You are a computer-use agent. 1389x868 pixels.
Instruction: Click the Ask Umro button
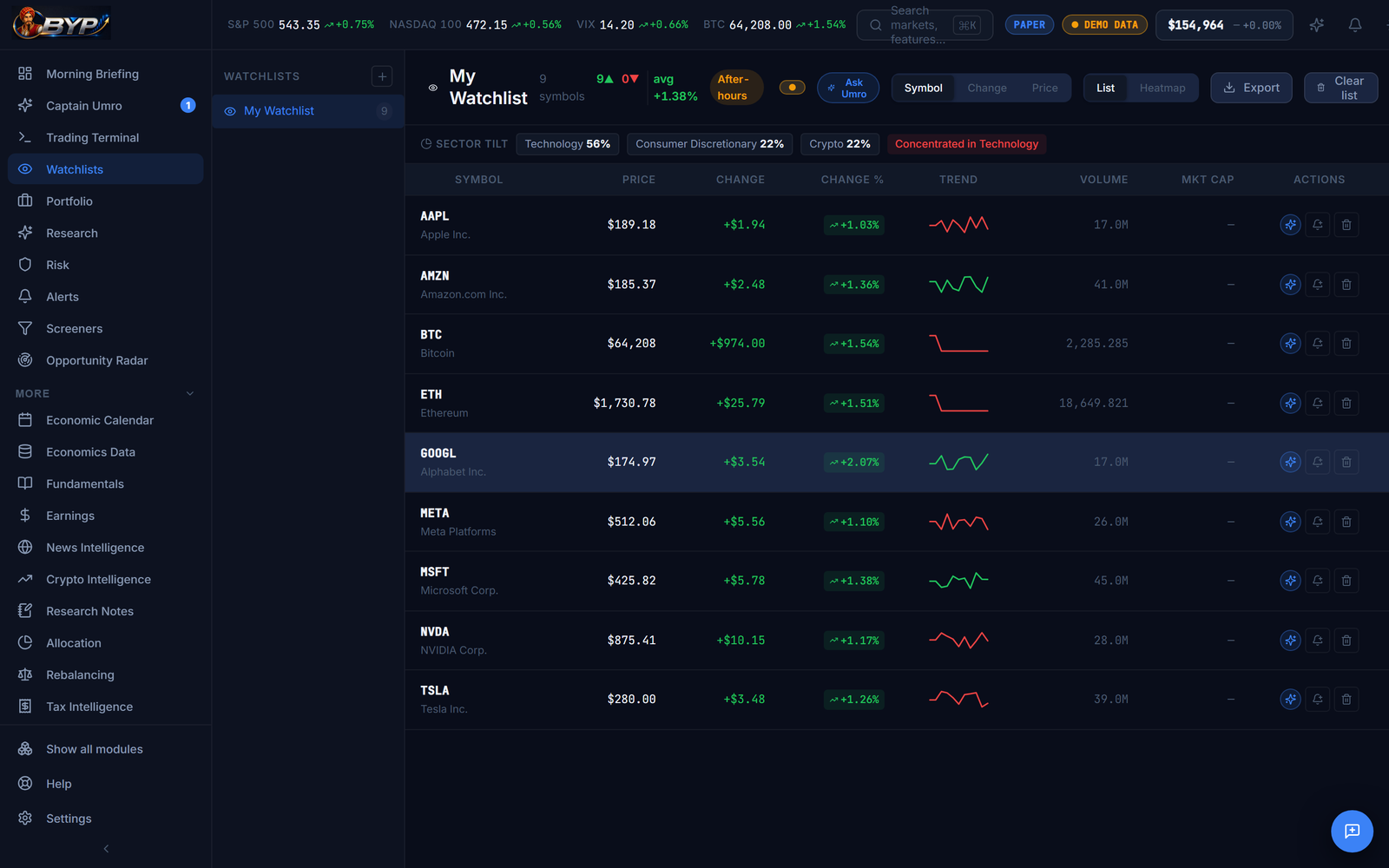(x=847, y=88)
